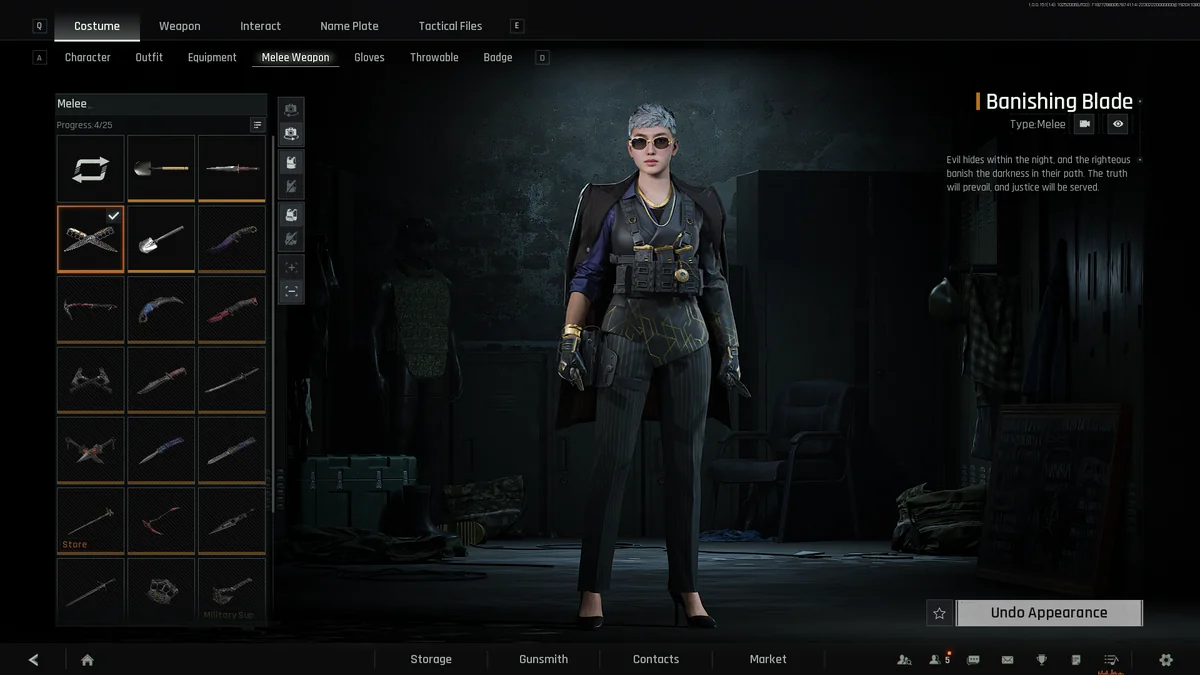Image resolution: width=1200 pixels, height=675 pixels.
Task: Open the music playlist icon in bottom bar
Action: pyautogui.click(x=1110, y=660)
